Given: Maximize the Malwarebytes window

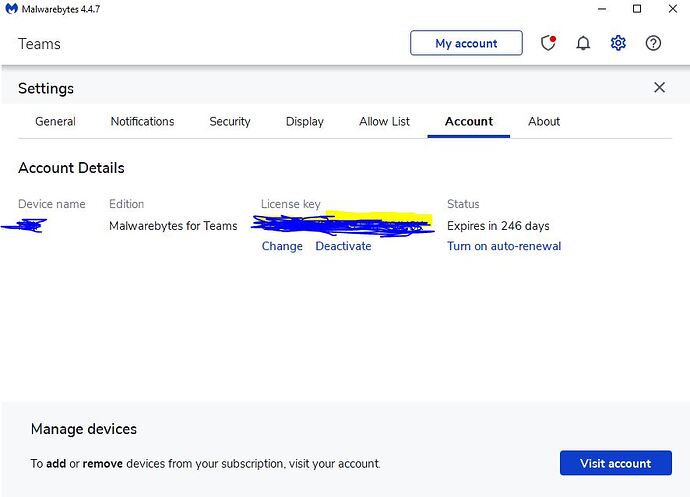Looking at the screenshot, I should 637,9.
